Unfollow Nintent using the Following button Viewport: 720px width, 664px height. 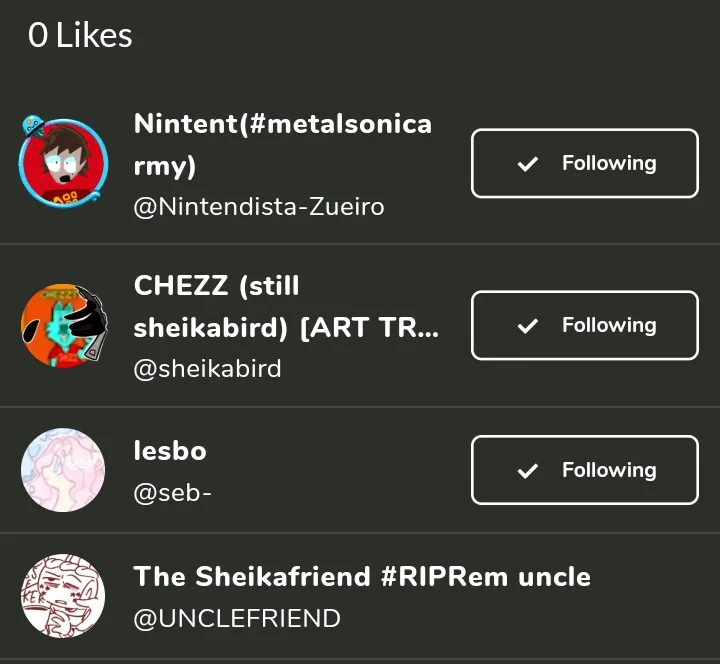click(x=584, y=163)
